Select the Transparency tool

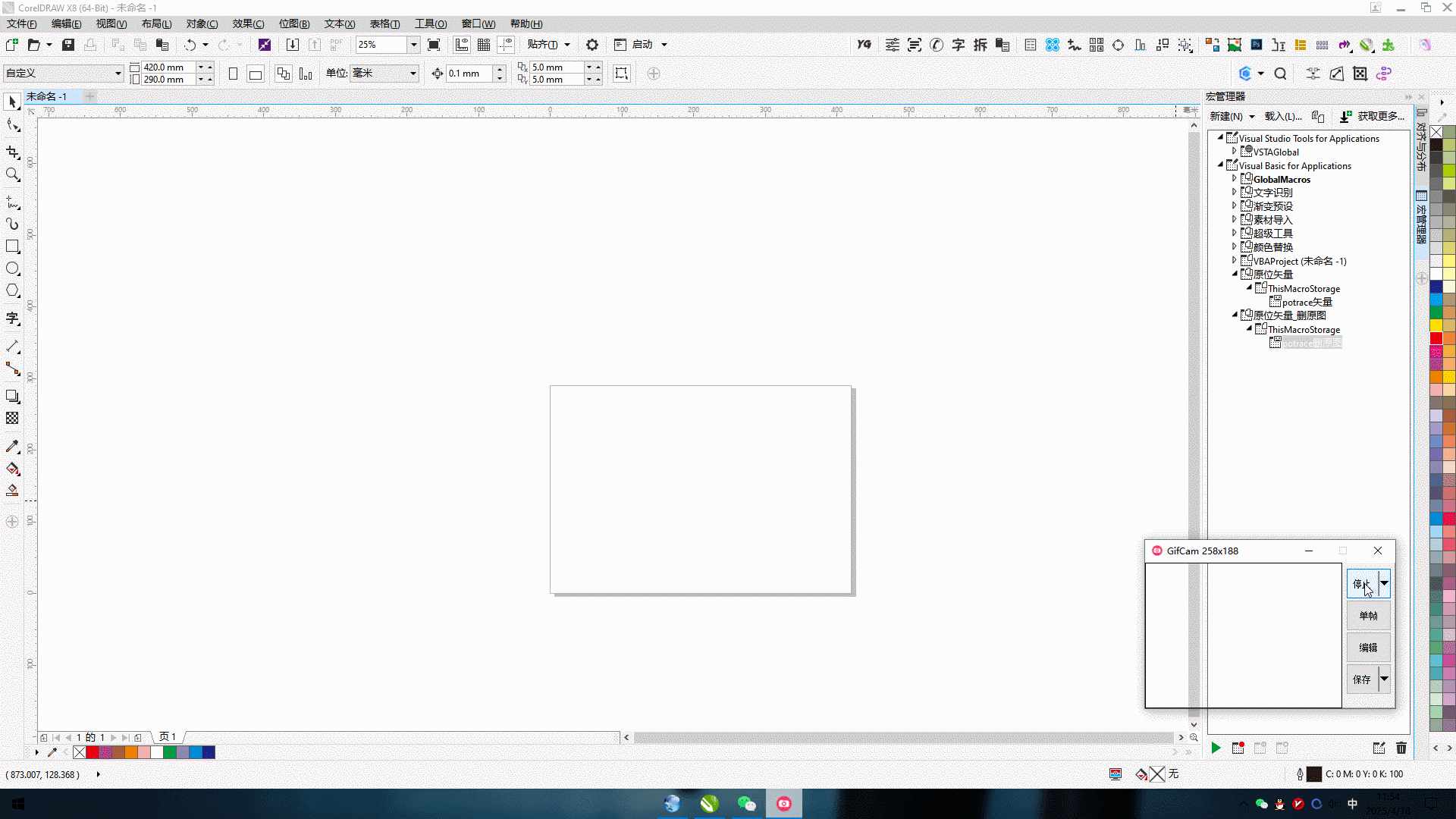click(12, 419)
